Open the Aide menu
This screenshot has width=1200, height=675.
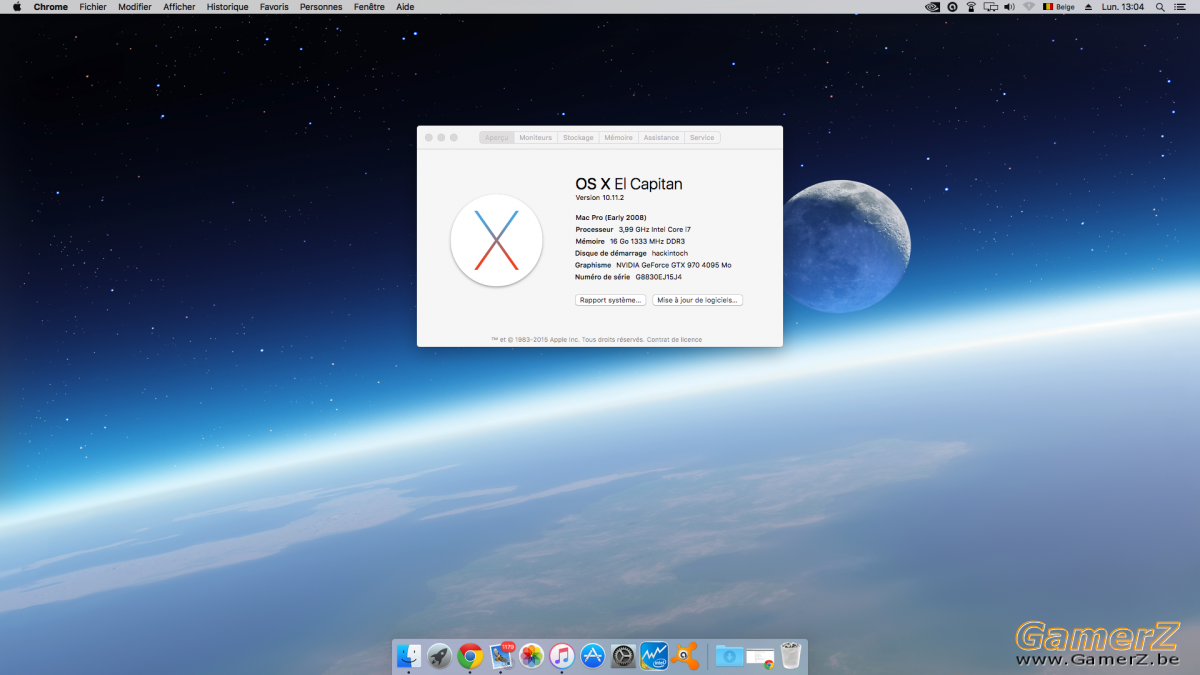[x=405, y=7]
